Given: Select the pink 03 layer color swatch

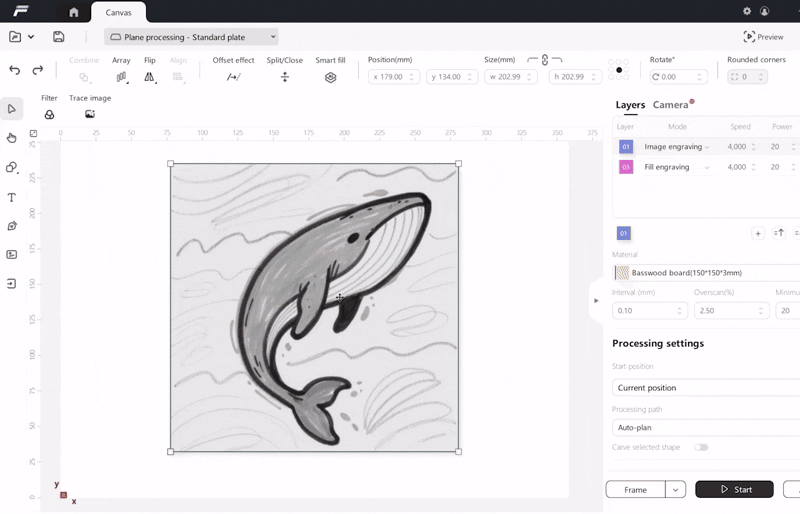Looking at the screenshot, I should coord(626,167).
